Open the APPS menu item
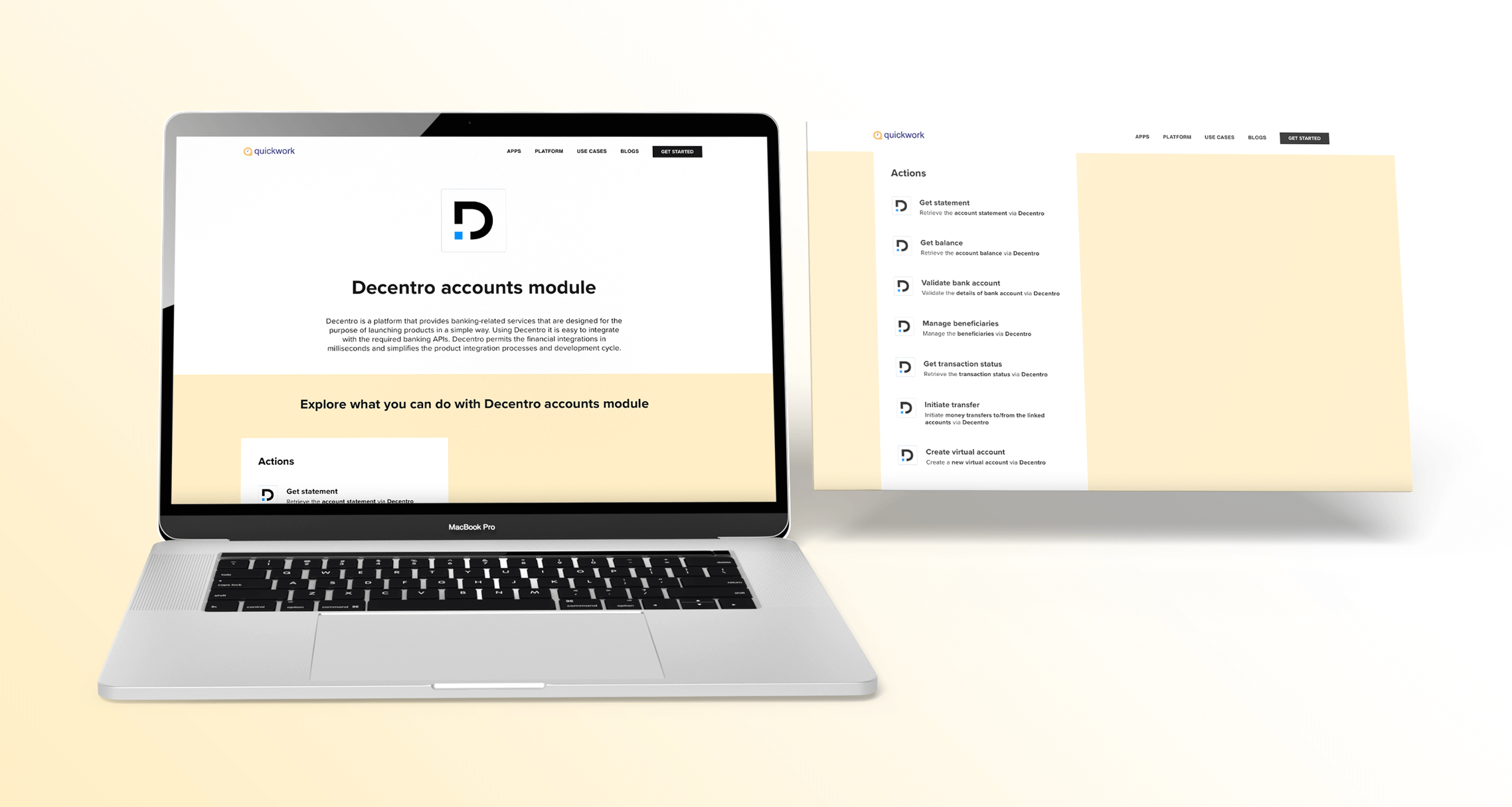Screen dimensions: 1512x807 513,151
